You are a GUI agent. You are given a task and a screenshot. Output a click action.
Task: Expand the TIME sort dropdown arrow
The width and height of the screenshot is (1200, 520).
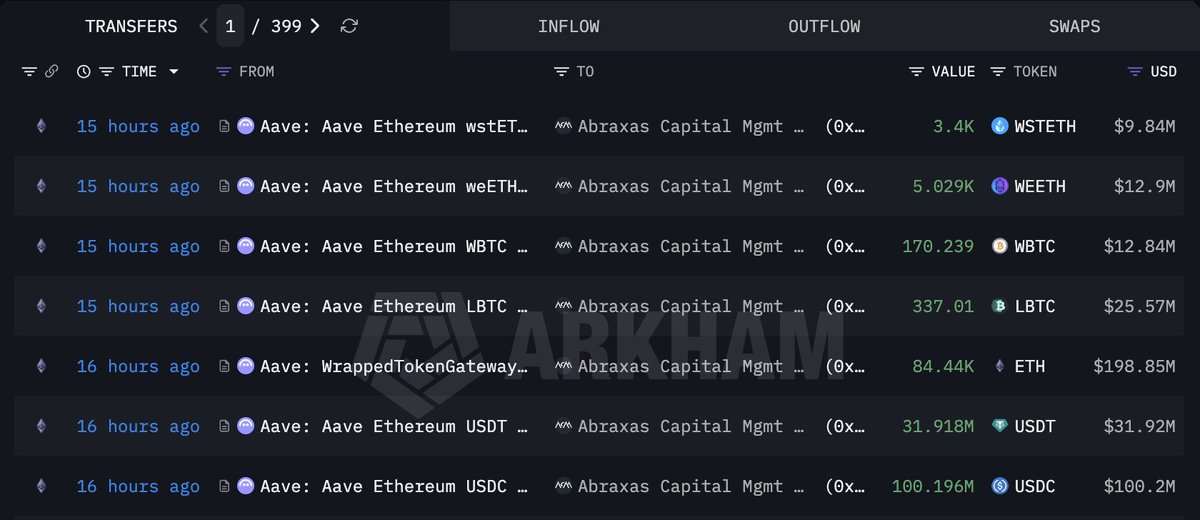coord(174,72)
